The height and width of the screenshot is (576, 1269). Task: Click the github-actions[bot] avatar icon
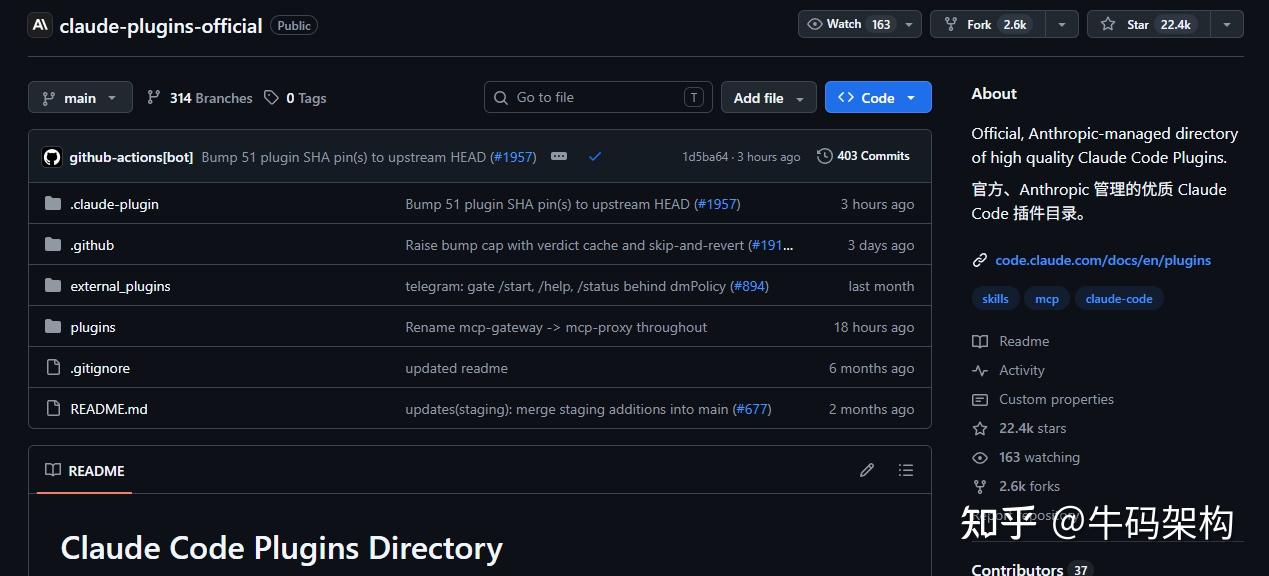(x=51, y=157)
